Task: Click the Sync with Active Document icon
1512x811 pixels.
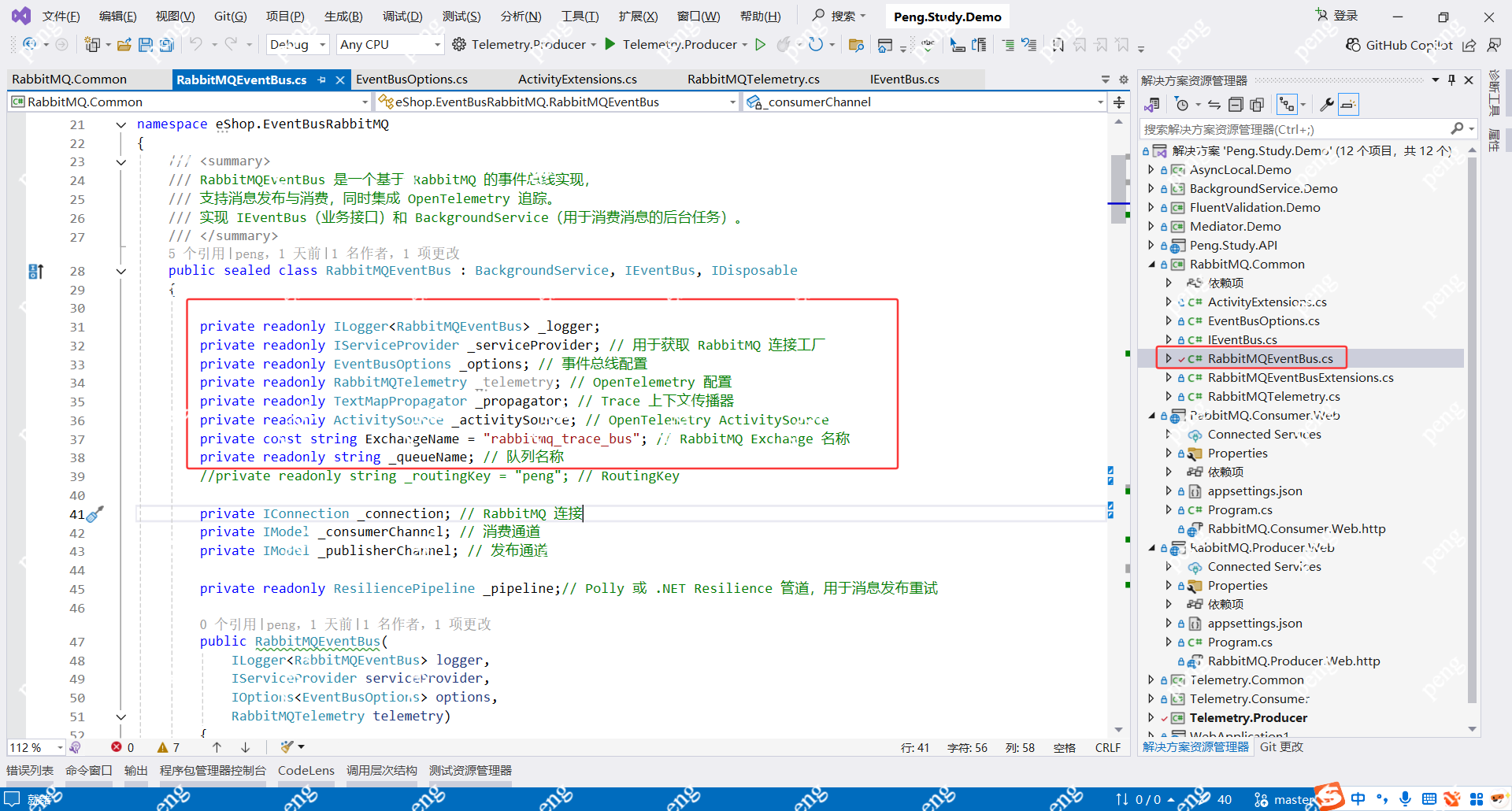Action: click(x=1214, y=104)
